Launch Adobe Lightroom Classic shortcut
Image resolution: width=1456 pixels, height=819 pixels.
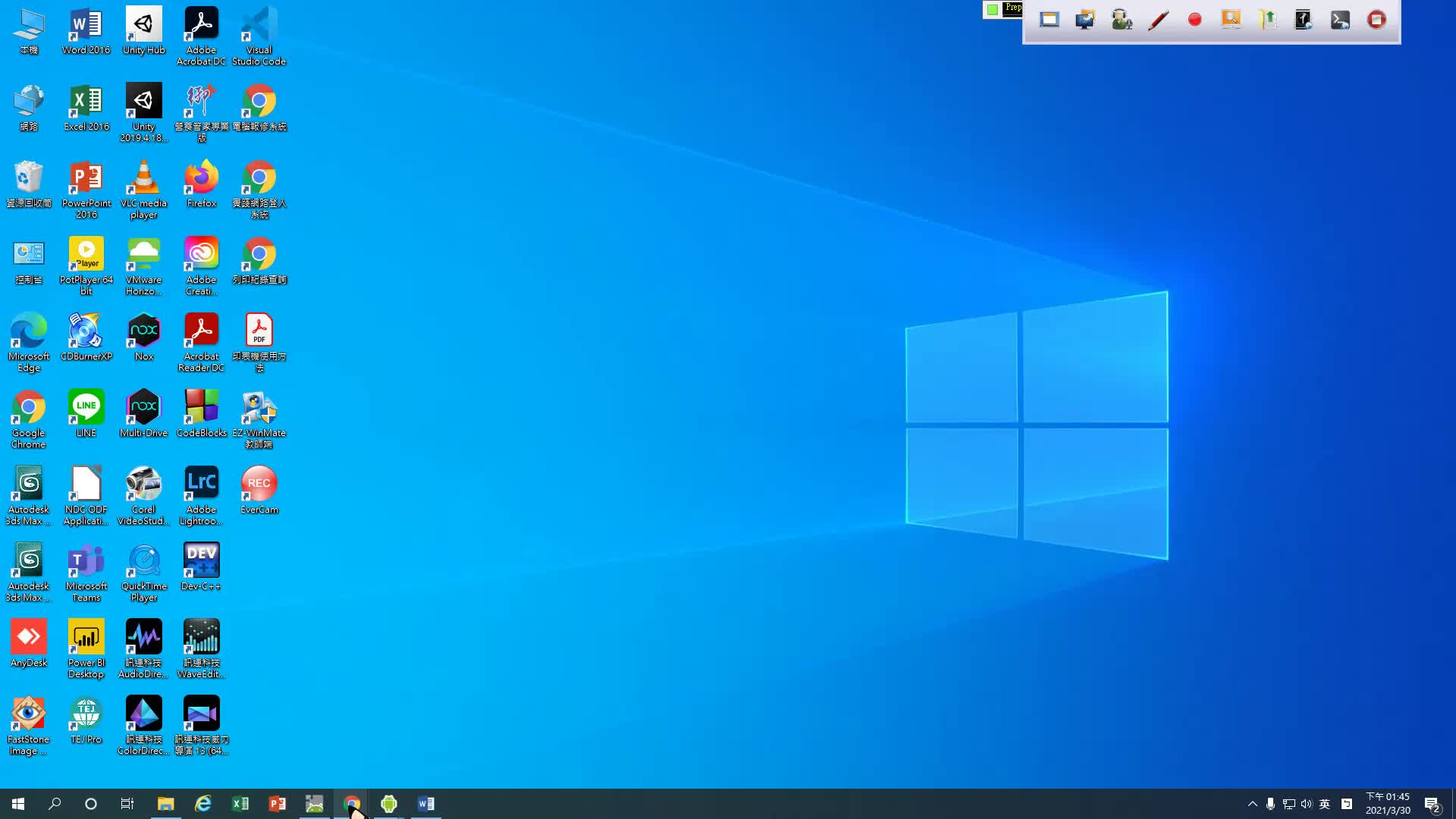coord(201,497)
